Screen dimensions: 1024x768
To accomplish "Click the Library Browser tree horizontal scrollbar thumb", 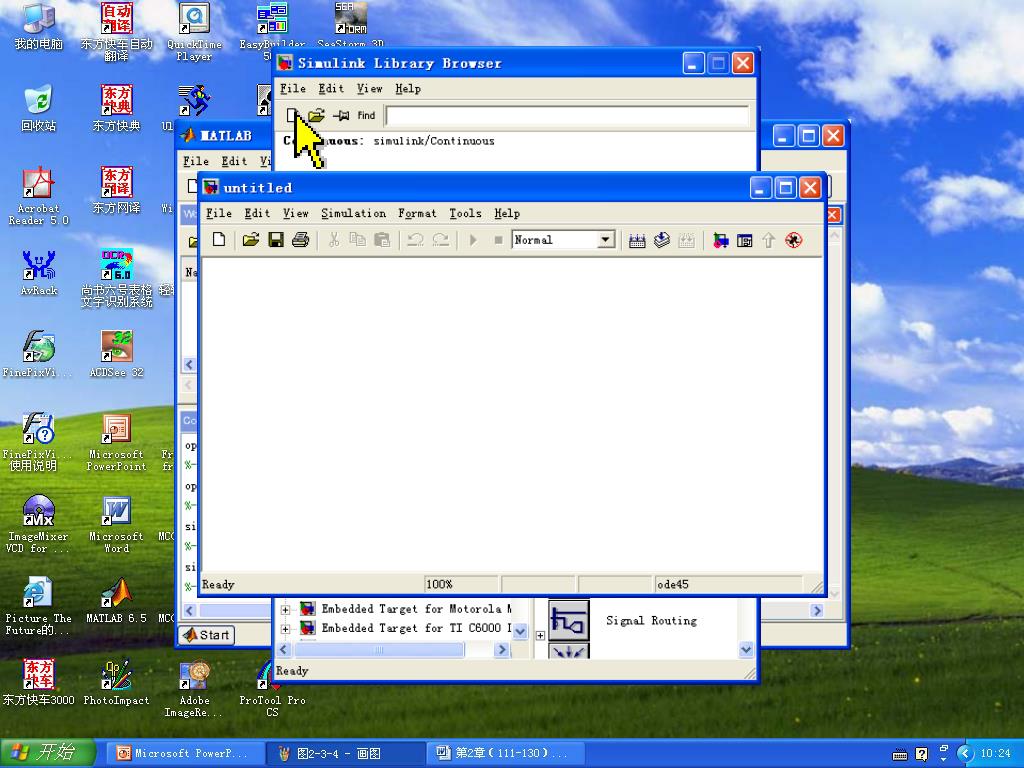I will click(379, 650).
